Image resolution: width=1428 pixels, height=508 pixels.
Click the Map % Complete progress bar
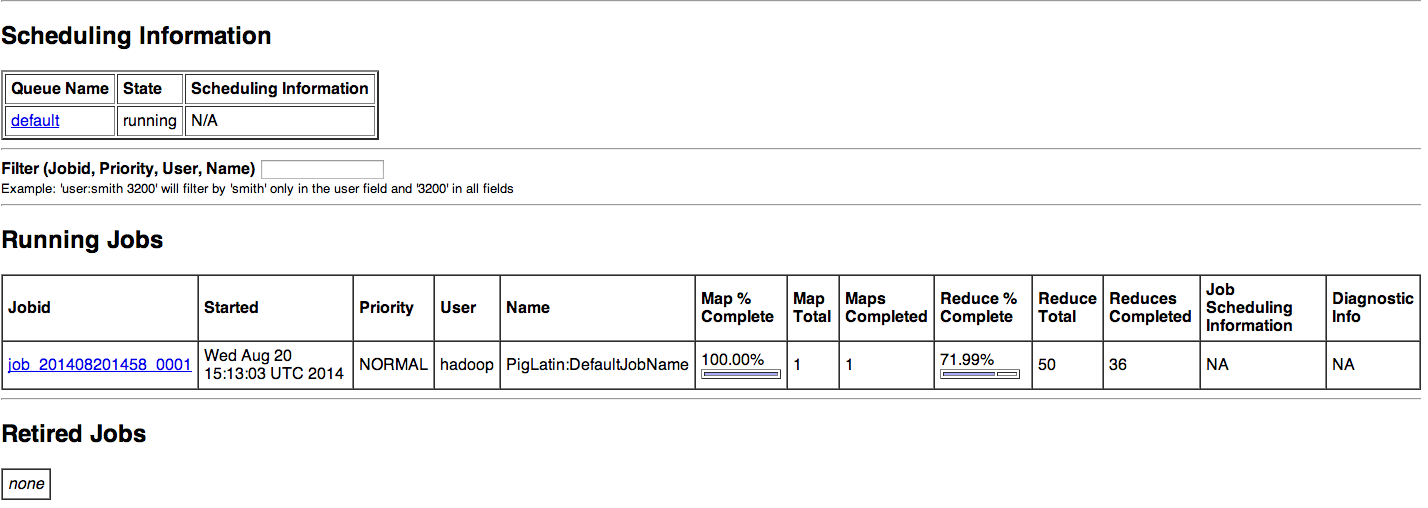pyautogui.click(x=740, y=374)
